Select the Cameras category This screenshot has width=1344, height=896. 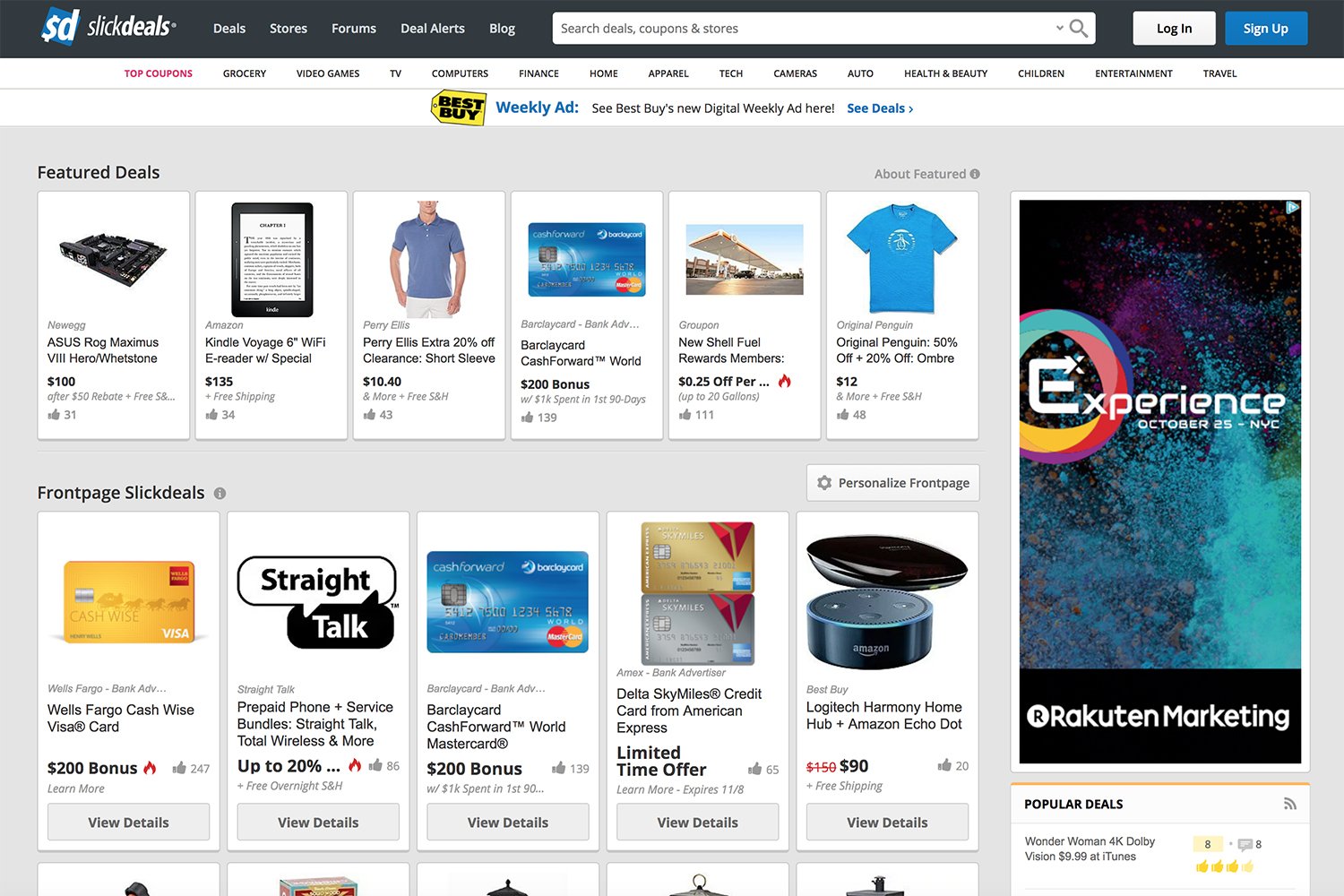tap(796, 73)
